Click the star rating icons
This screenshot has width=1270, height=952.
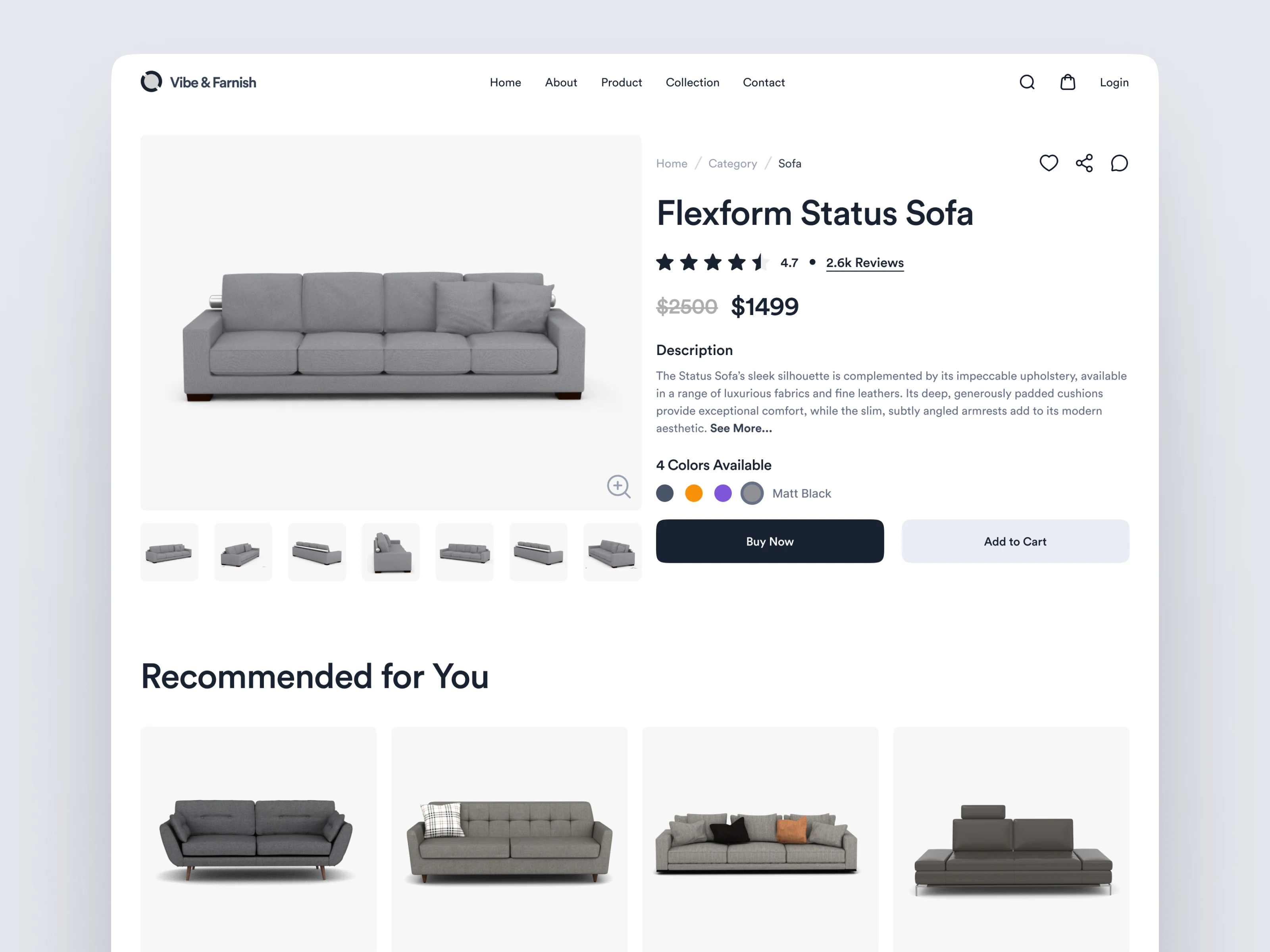click(712, 262)
